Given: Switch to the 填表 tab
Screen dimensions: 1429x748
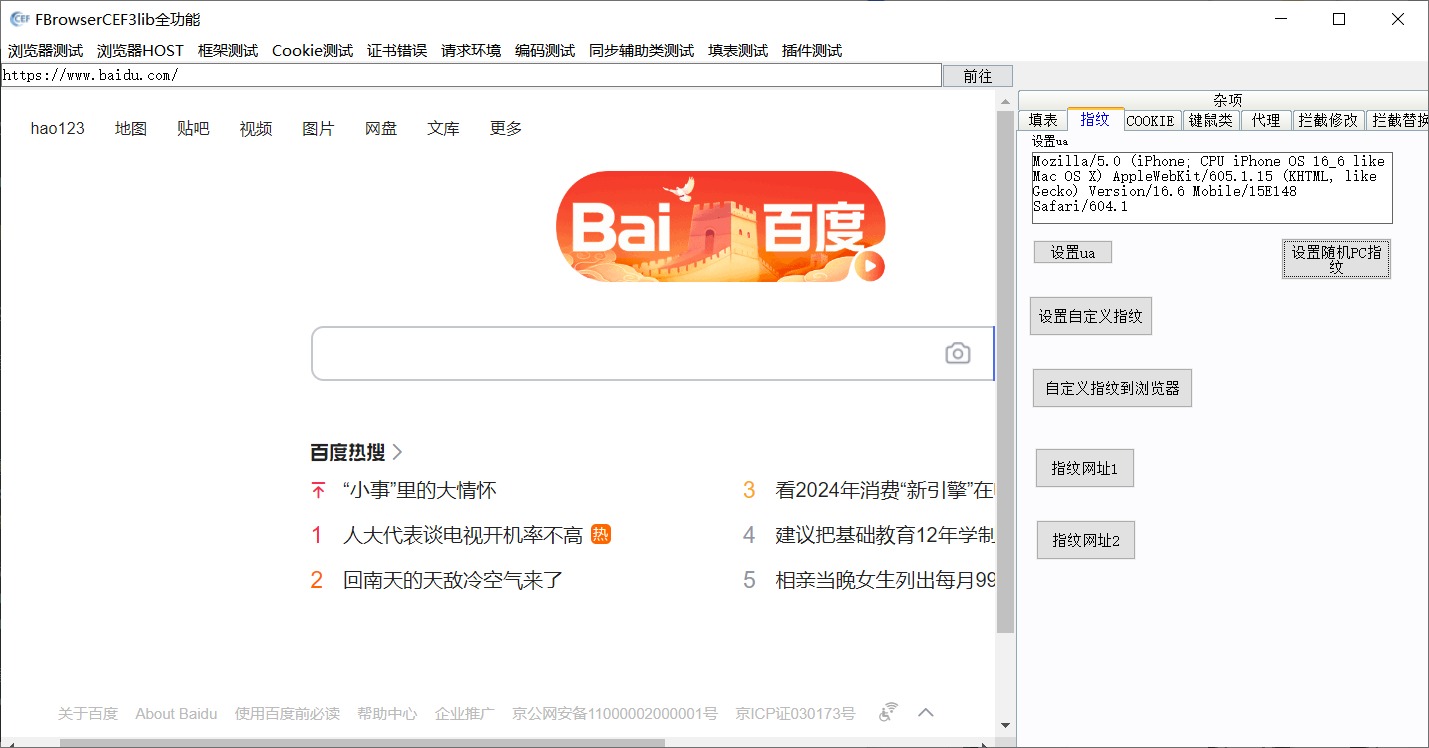Looking at the screenshot, I should pyautogui.click(x=1043, y=120).
